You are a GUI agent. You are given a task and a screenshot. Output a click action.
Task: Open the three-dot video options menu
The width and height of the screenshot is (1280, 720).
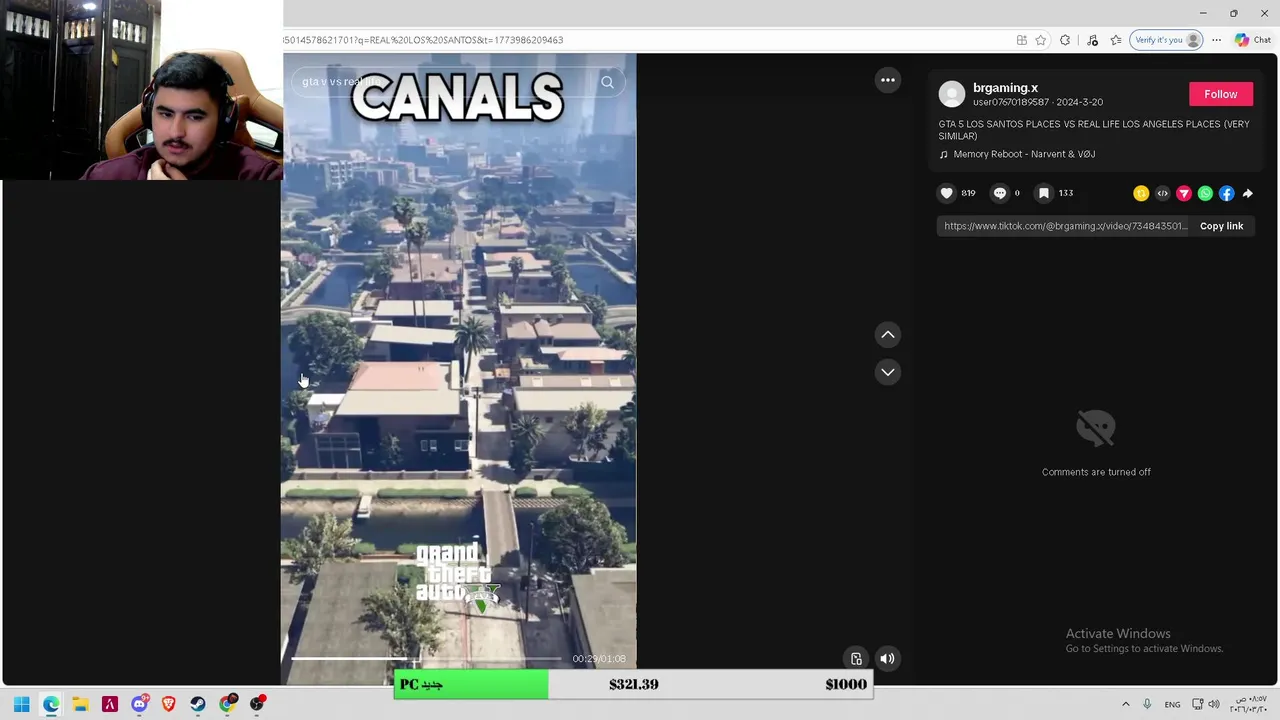[x=888, y=80]
